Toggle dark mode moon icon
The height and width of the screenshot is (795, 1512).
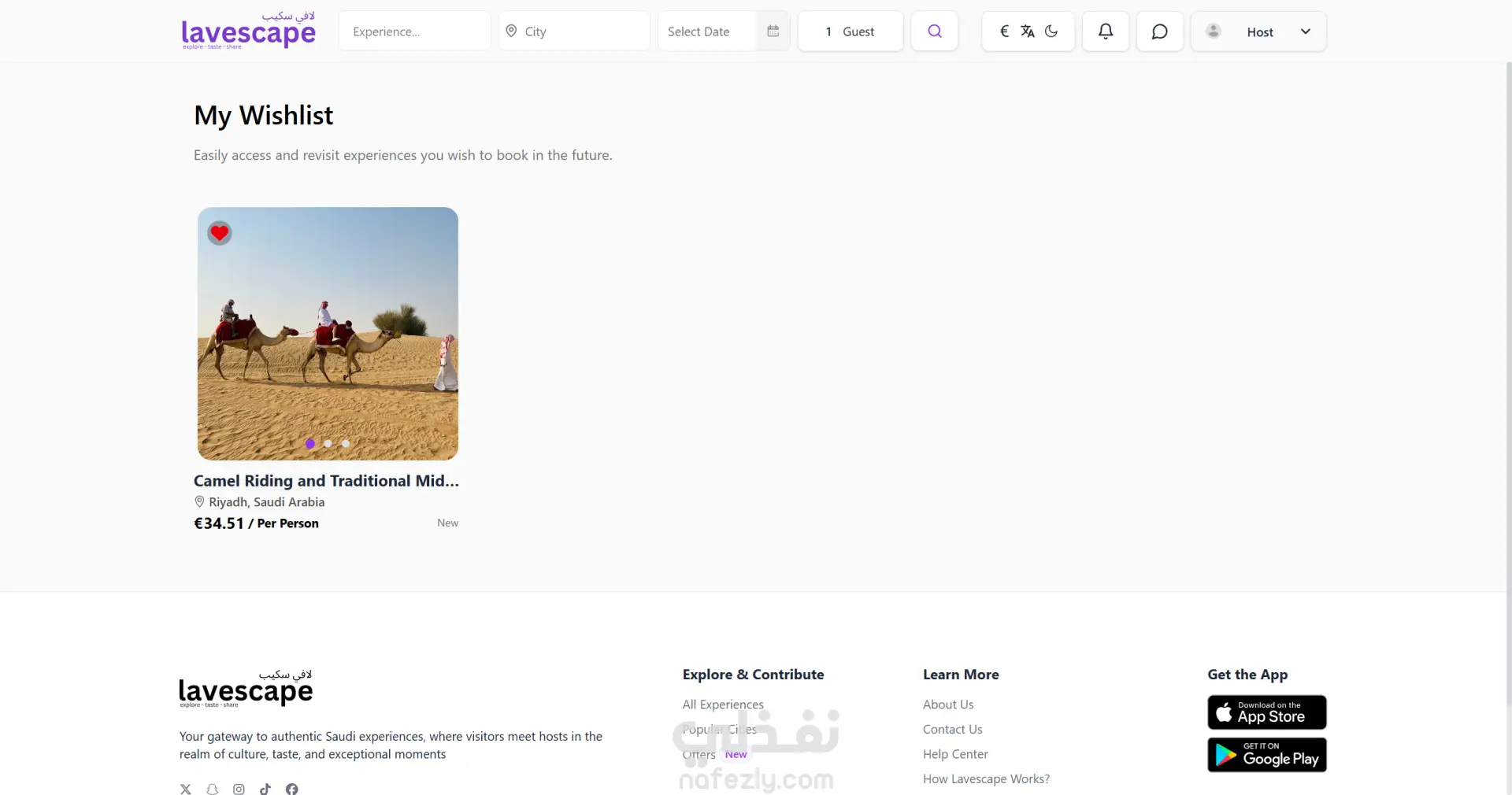pyautogui.click(x=1051, y=31)
